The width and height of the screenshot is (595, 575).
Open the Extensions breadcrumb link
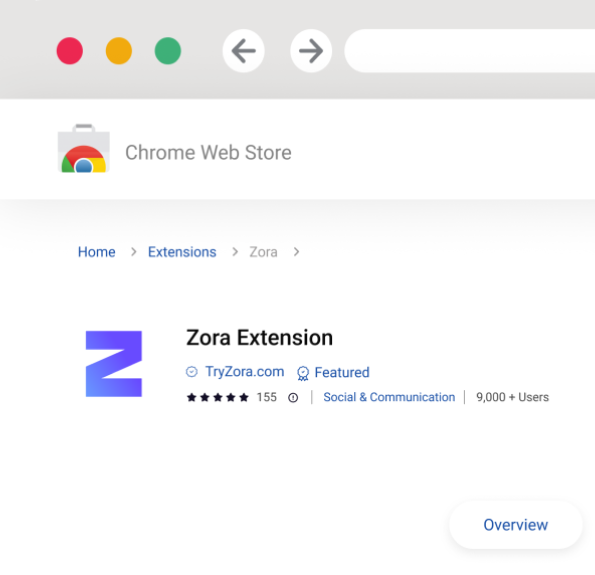pyautogui.click(x=182, y=252)
